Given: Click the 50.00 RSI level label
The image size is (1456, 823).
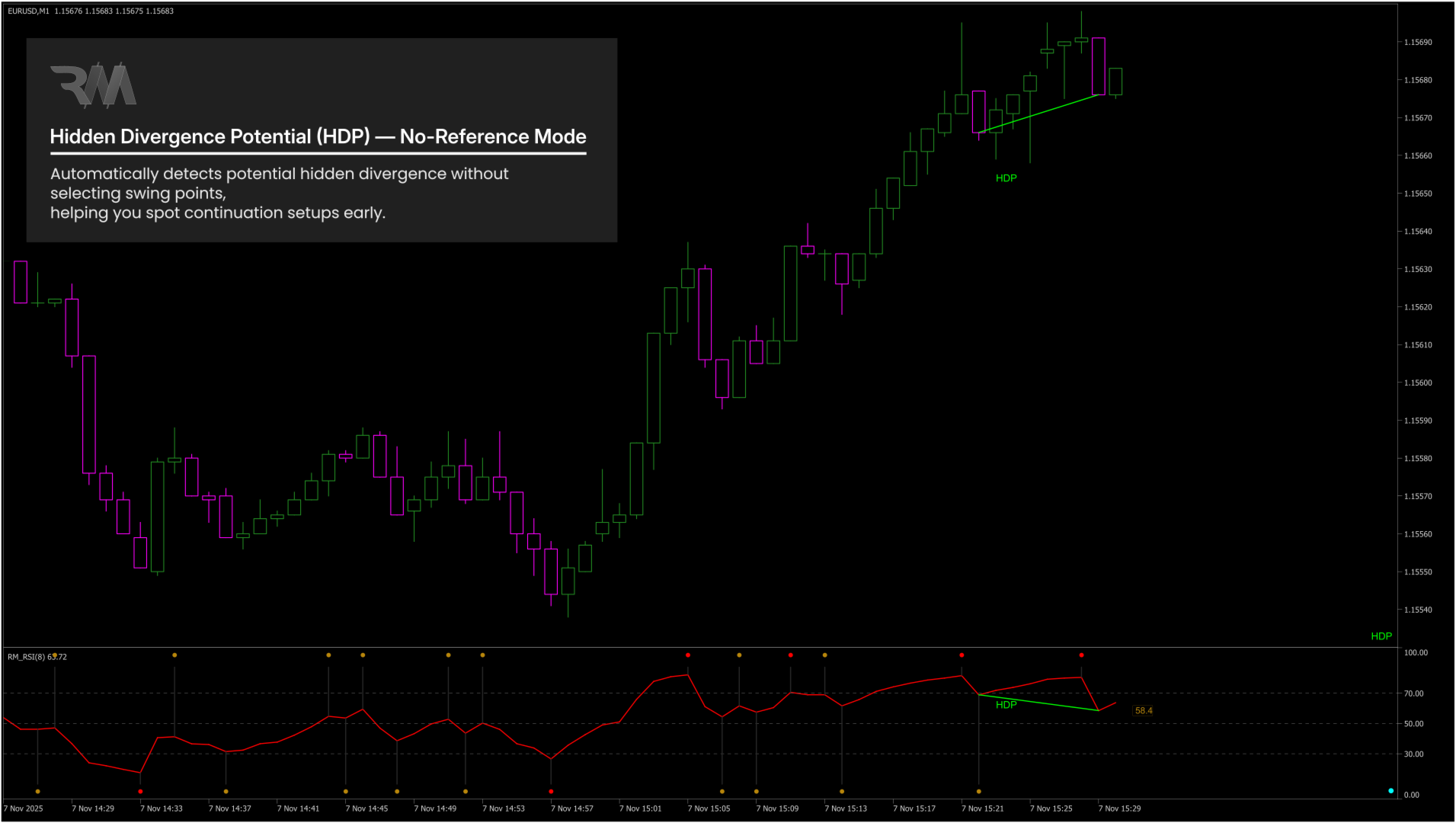Looking at the screenshot, I should (x=1414, y=724).
